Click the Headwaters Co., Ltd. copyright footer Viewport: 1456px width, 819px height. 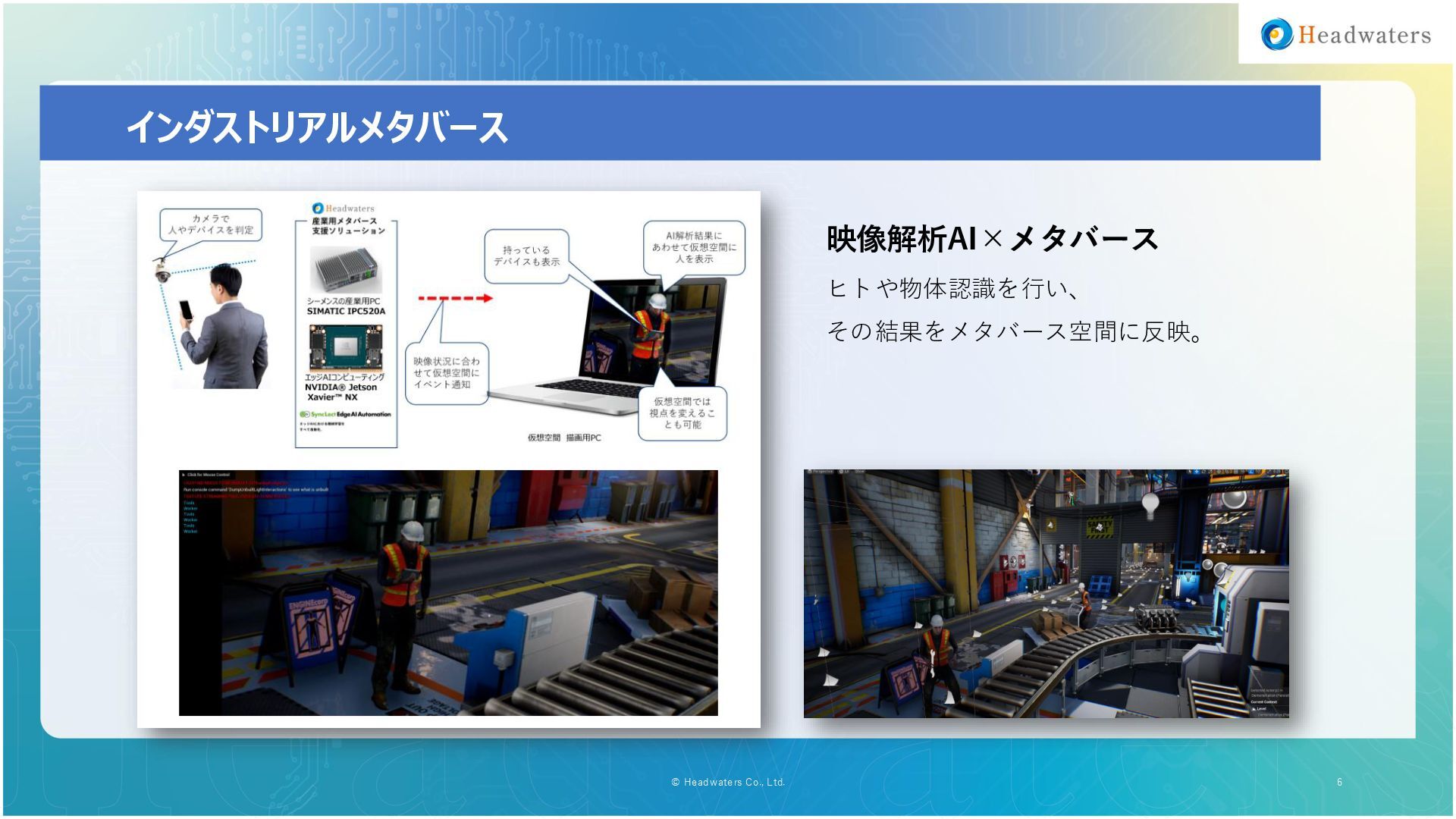click(727, 782)
